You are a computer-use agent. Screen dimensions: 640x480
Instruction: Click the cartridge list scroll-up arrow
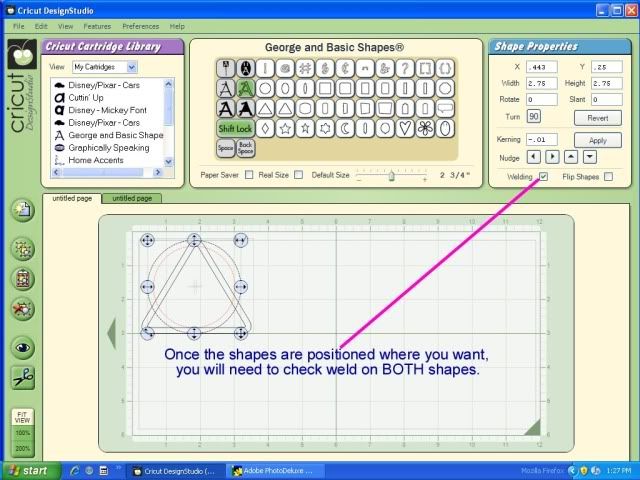[169, 84]
